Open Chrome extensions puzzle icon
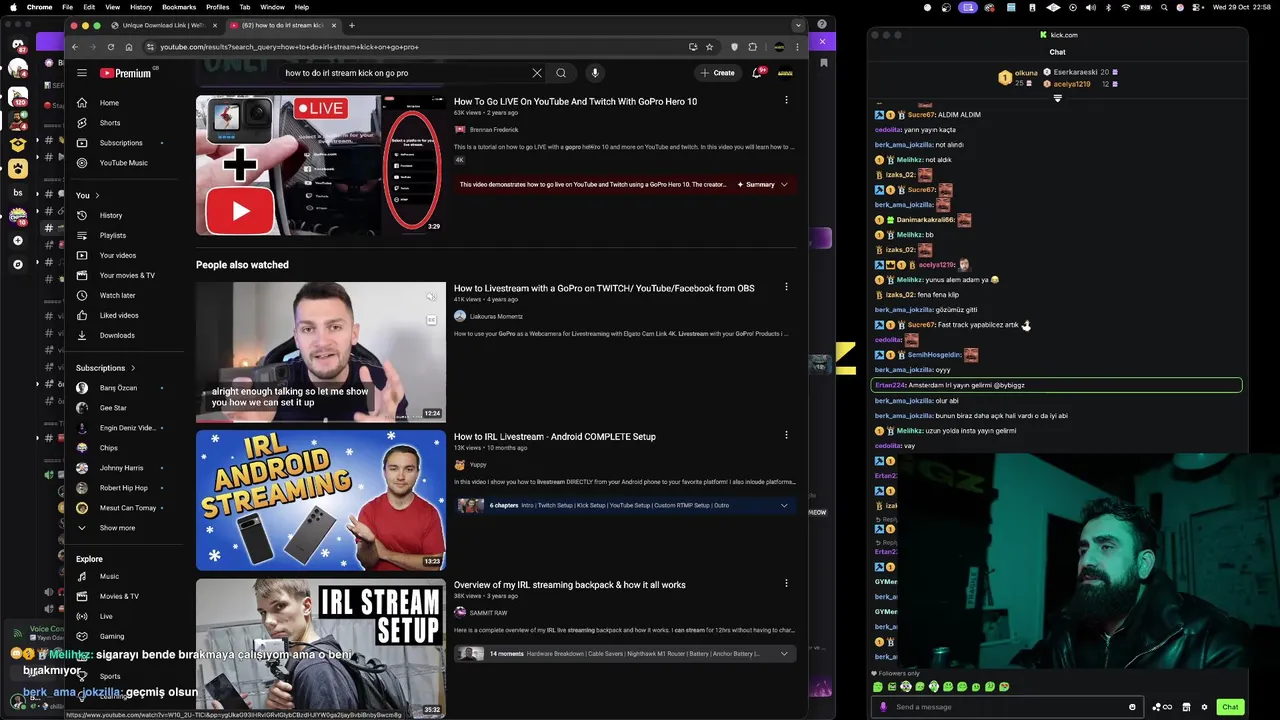1280x720 pixels. [753, 47]
